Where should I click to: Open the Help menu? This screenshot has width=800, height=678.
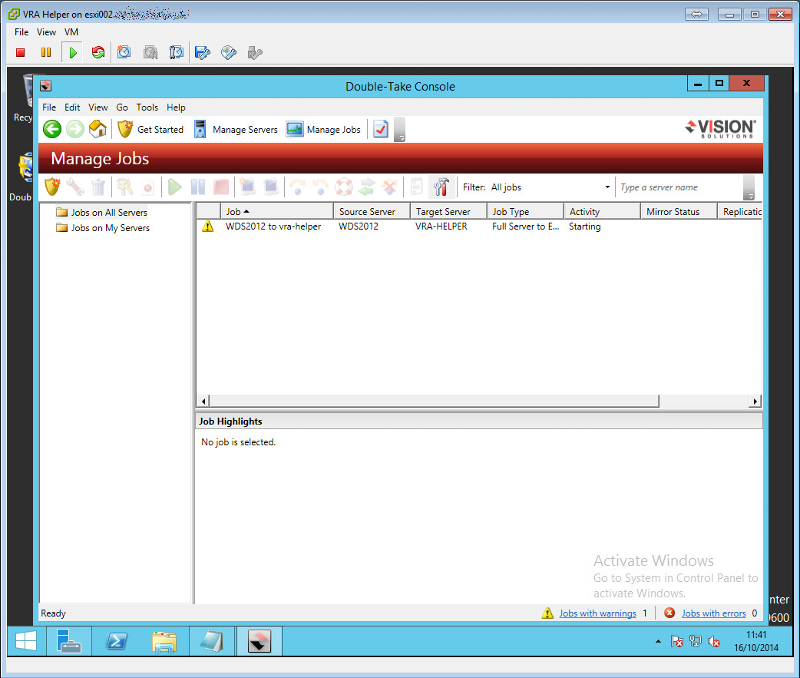[176, 108]
